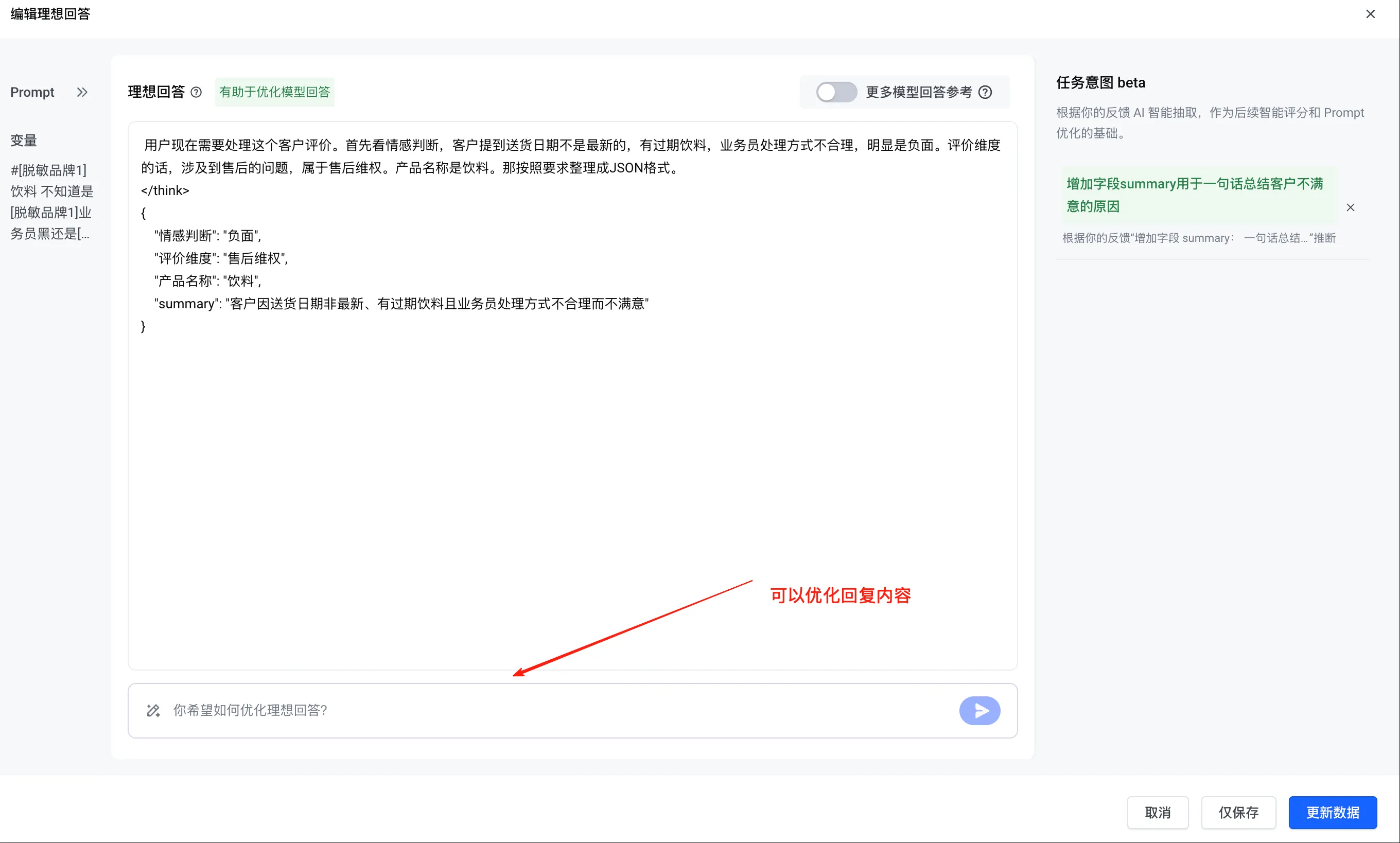Click the magic pen optimize icon
The height and width of the screenshot is (843, 1400).
153,710
